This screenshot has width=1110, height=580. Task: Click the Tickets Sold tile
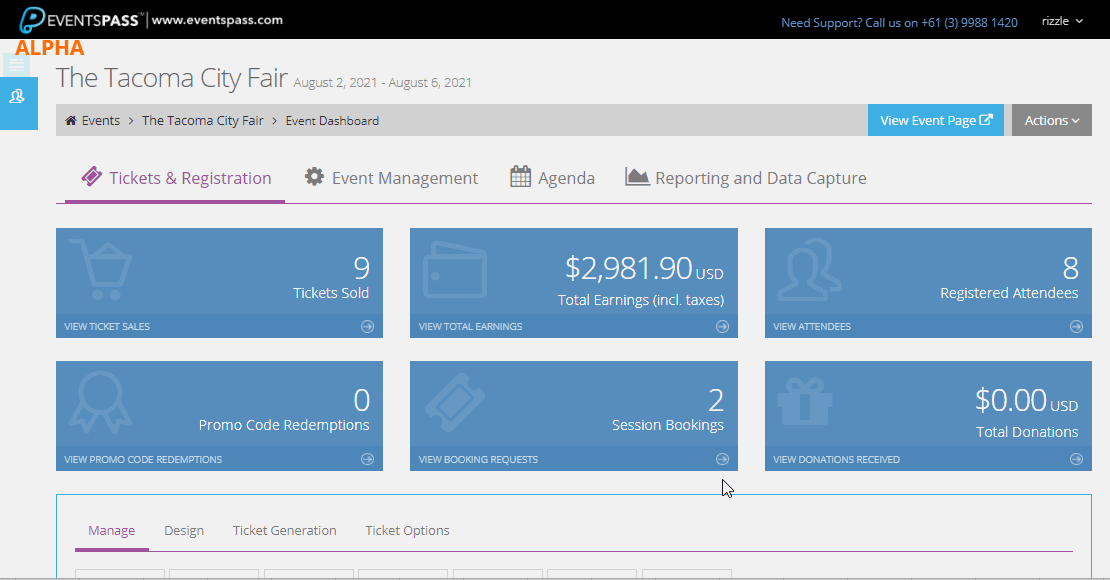tap(219, 283)
